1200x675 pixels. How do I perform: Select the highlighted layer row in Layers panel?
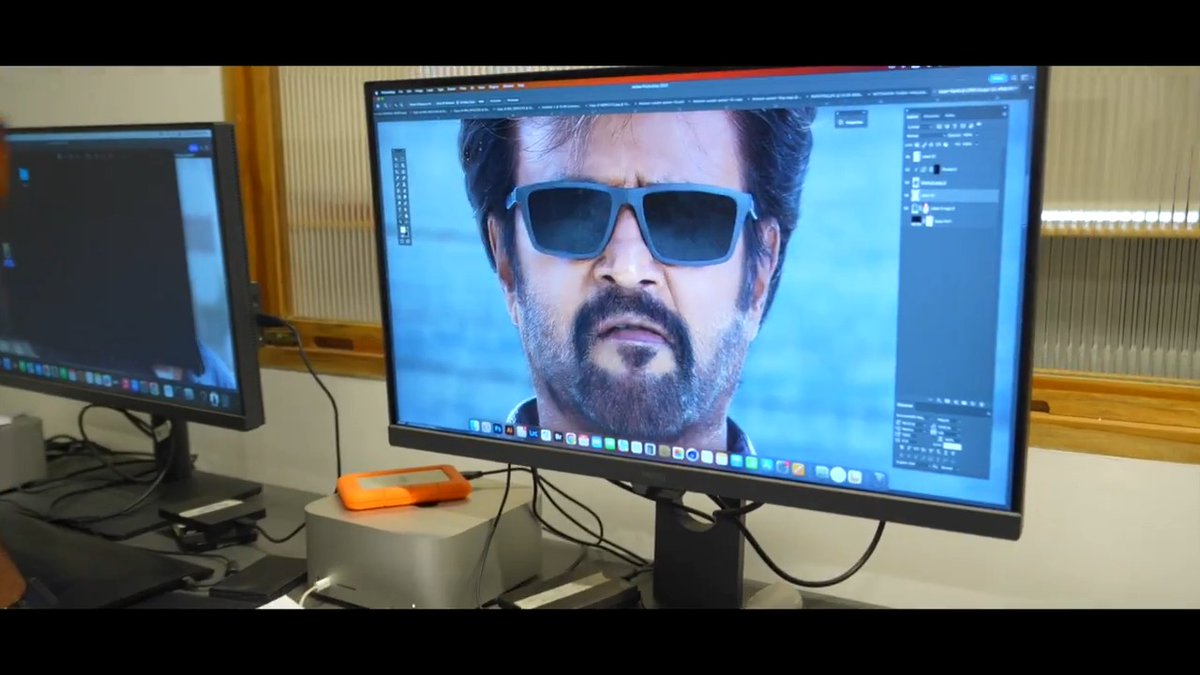[953, 195]
